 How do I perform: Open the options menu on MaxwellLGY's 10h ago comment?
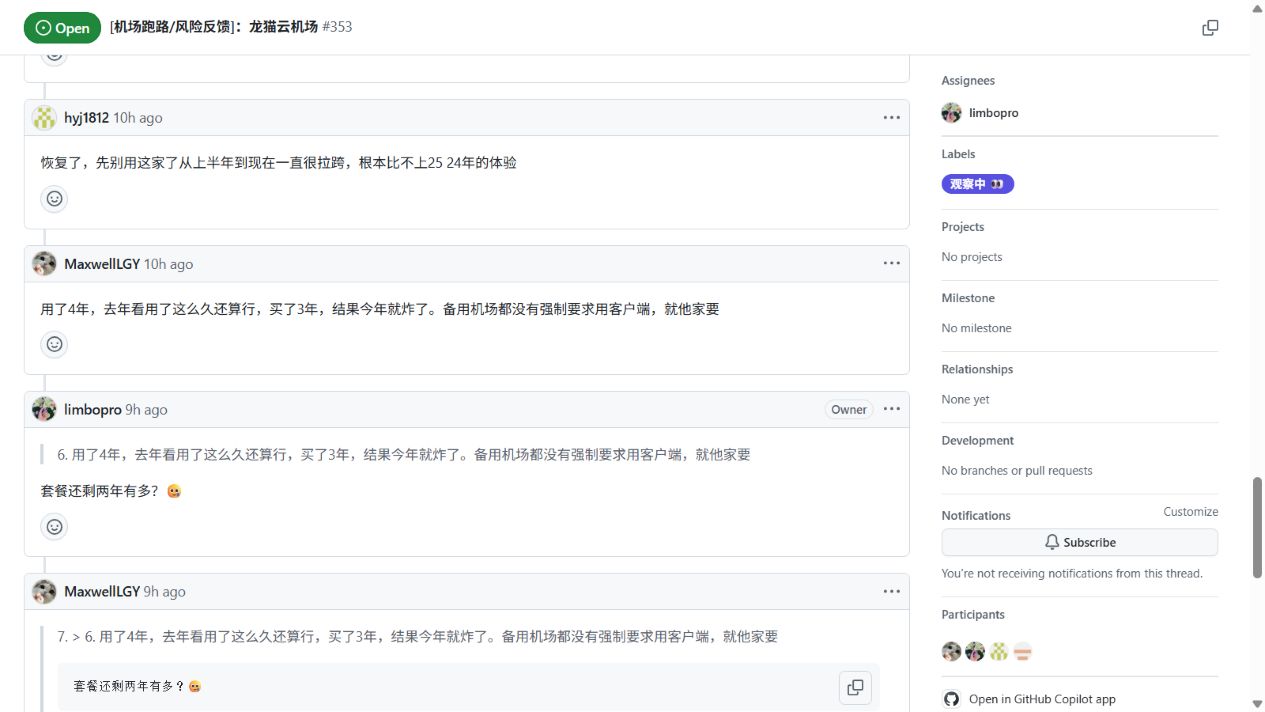(892, 264)
